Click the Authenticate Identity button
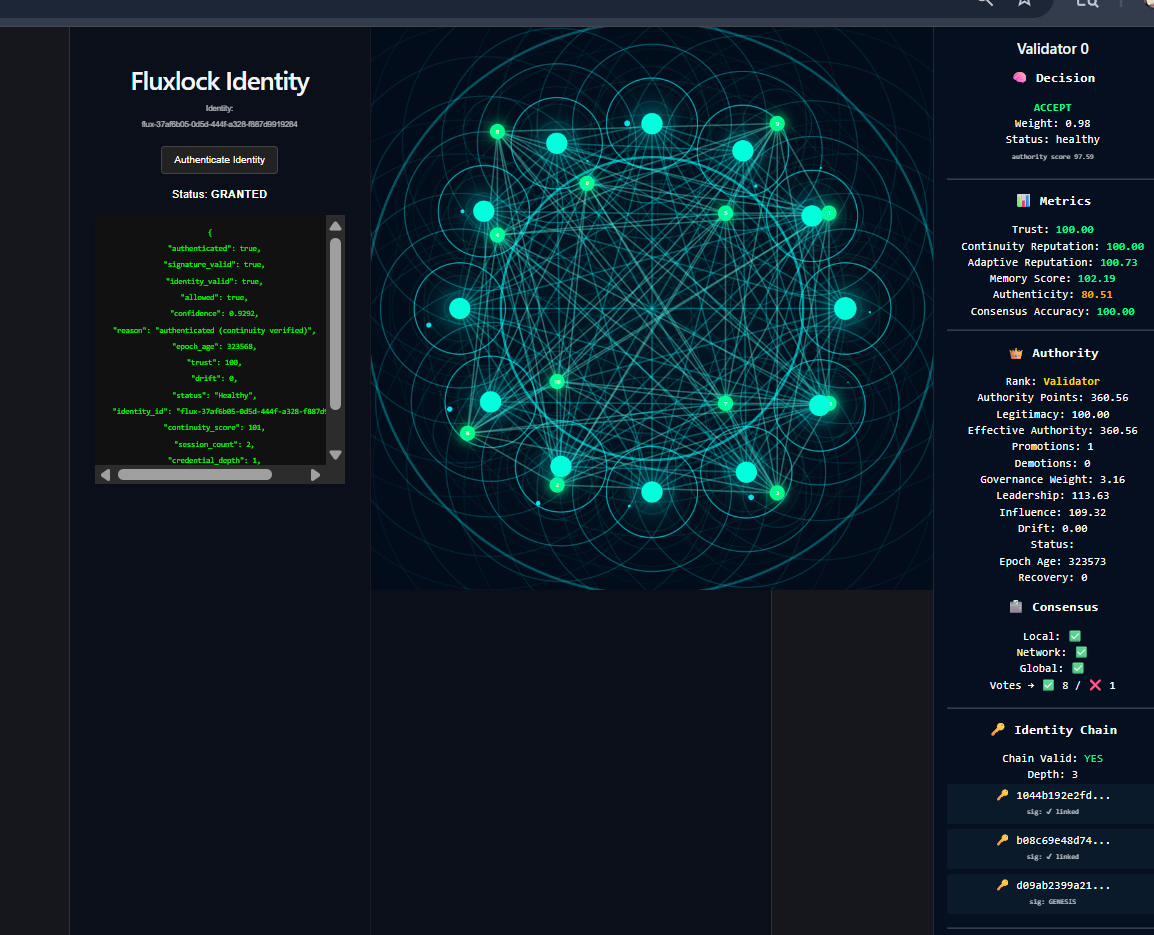1154x935 pixels. tap(219, 160)
